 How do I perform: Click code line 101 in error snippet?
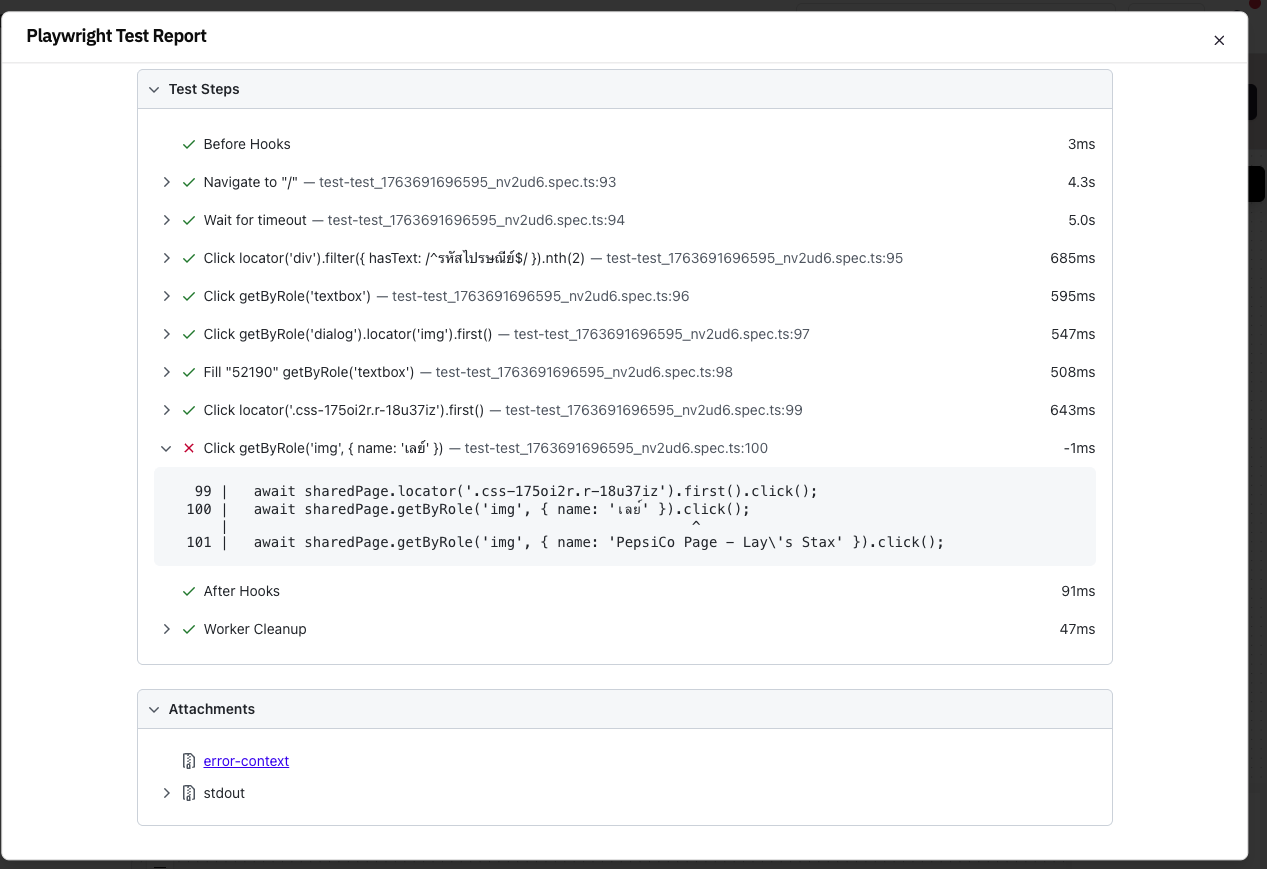(x=598, y=542)
